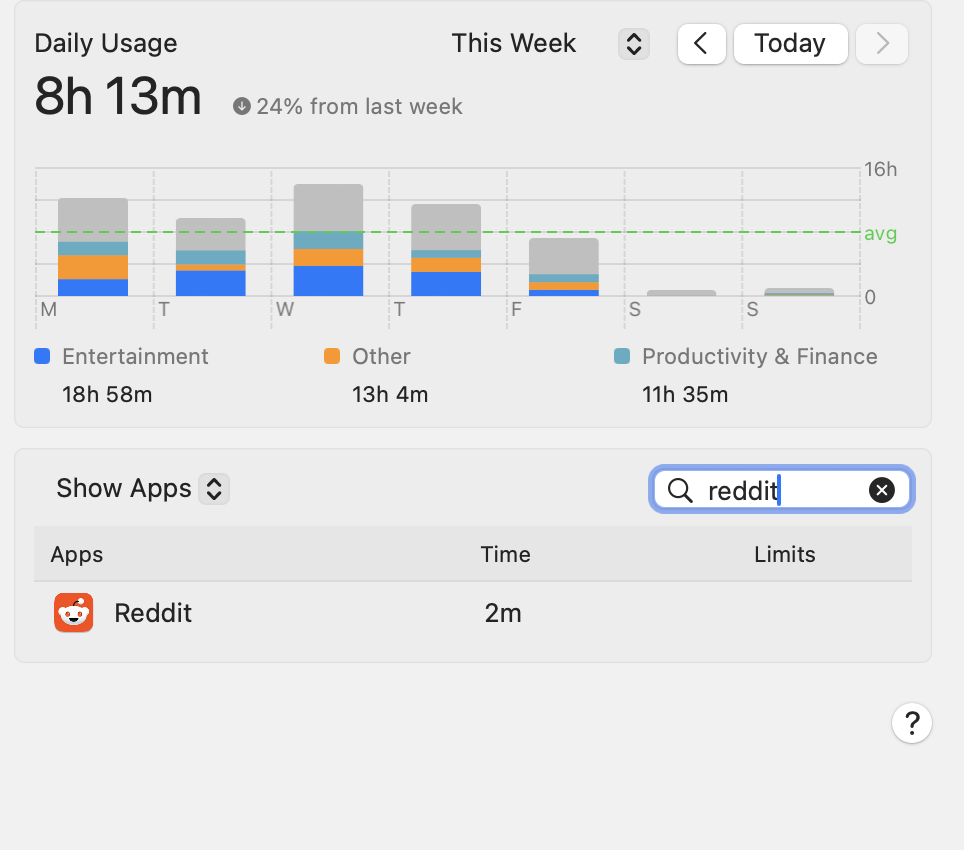Click the orange Other legend swatch
964x850 pixels.
click(332, 356)
